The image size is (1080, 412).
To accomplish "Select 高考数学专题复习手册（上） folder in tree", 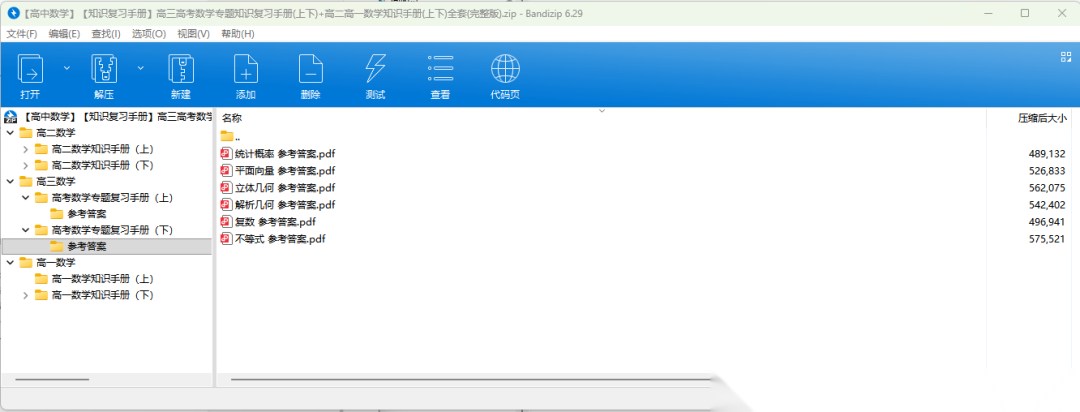I will coord(112,198).
